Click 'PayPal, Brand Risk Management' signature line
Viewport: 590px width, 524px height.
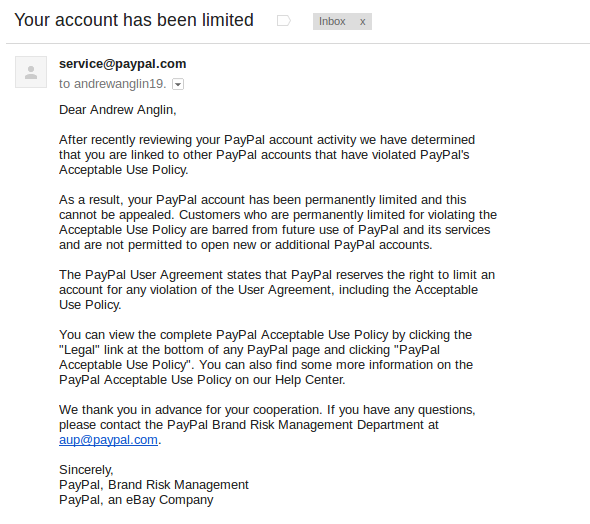(x=154, y=485)
